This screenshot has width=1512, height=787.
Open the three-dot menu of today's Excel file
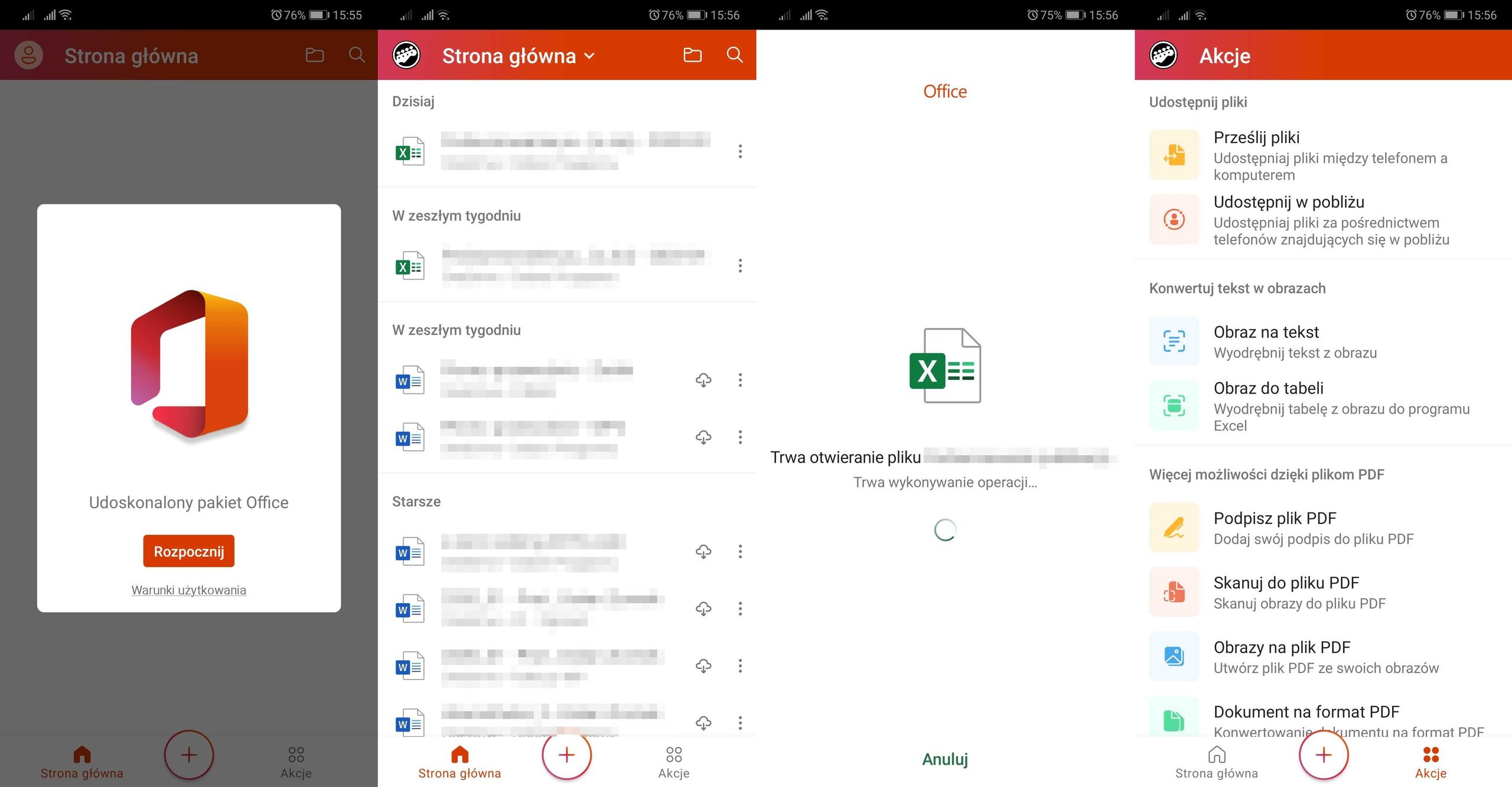click(x=739, y=152)
